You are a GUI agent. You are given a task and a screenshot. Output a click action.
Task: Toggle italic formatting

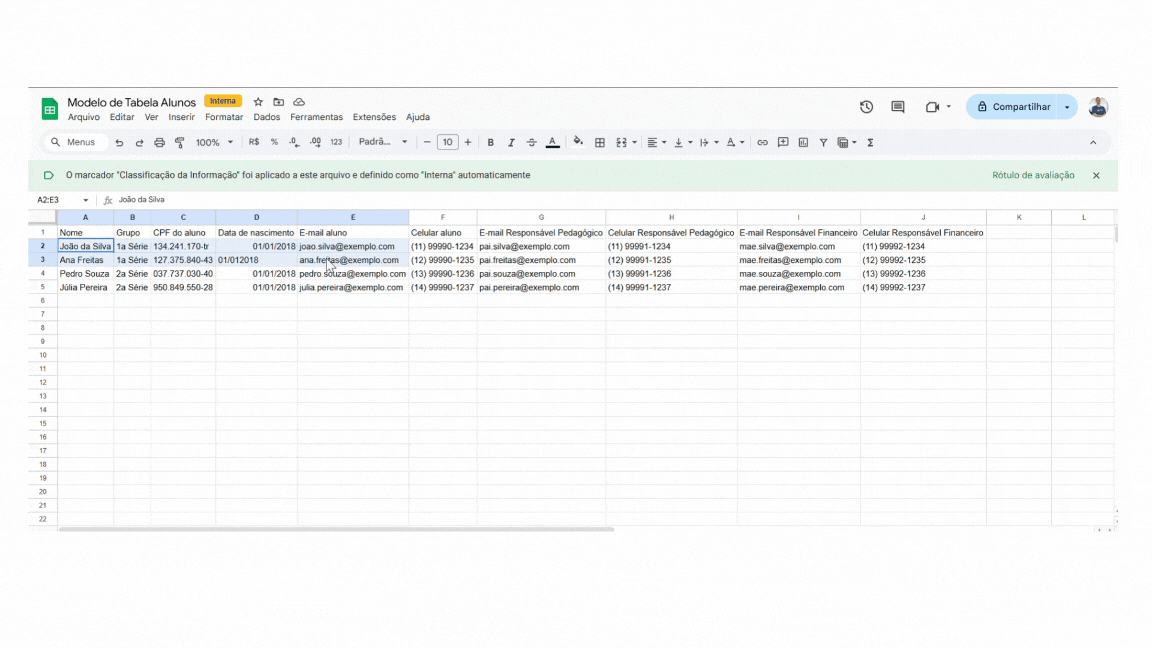point(511,143)
